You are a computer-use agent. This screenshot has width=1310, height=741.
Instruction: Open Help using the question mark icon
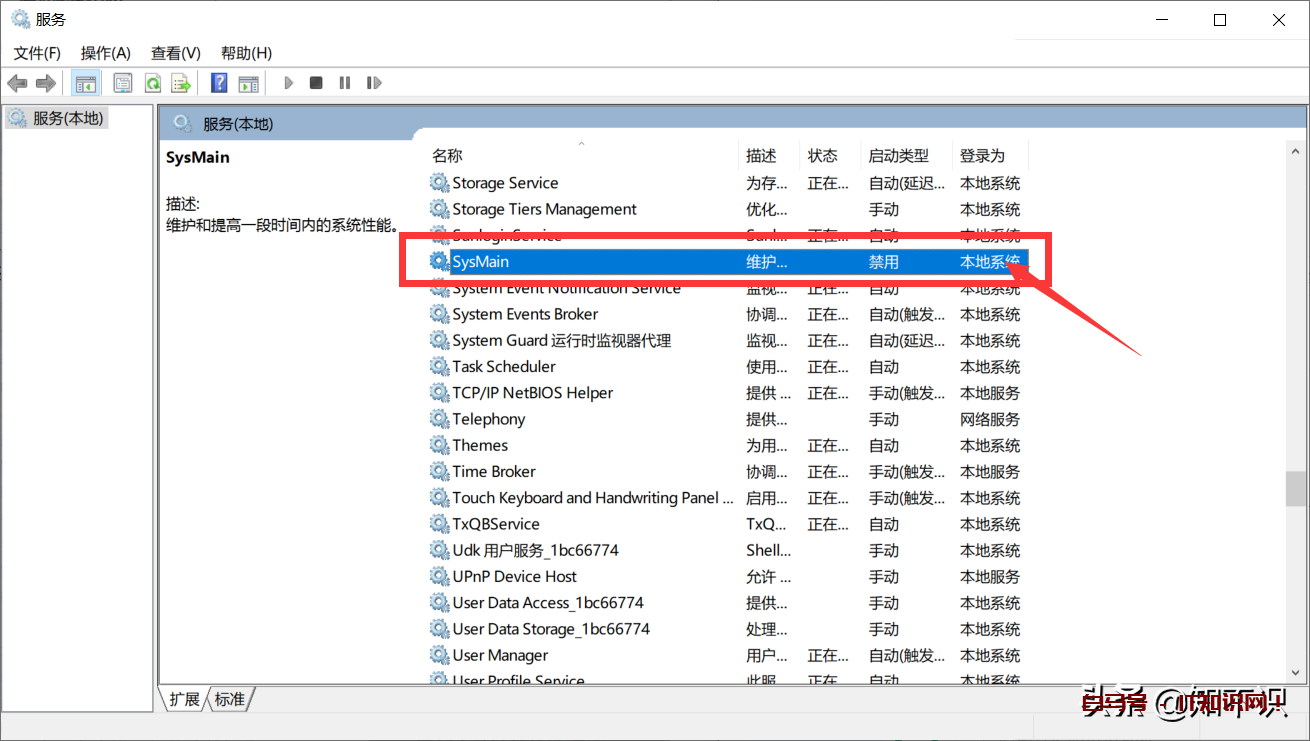point(218,82)
